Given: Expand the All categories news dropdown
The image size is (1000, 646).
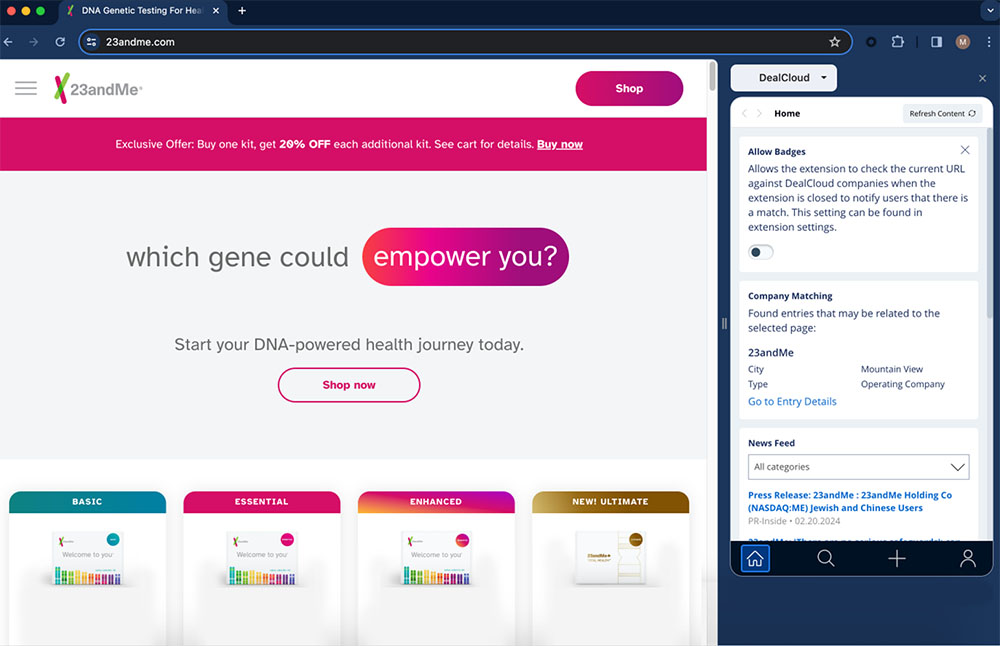Looking at the screenshot, I should tap(858, 467).
